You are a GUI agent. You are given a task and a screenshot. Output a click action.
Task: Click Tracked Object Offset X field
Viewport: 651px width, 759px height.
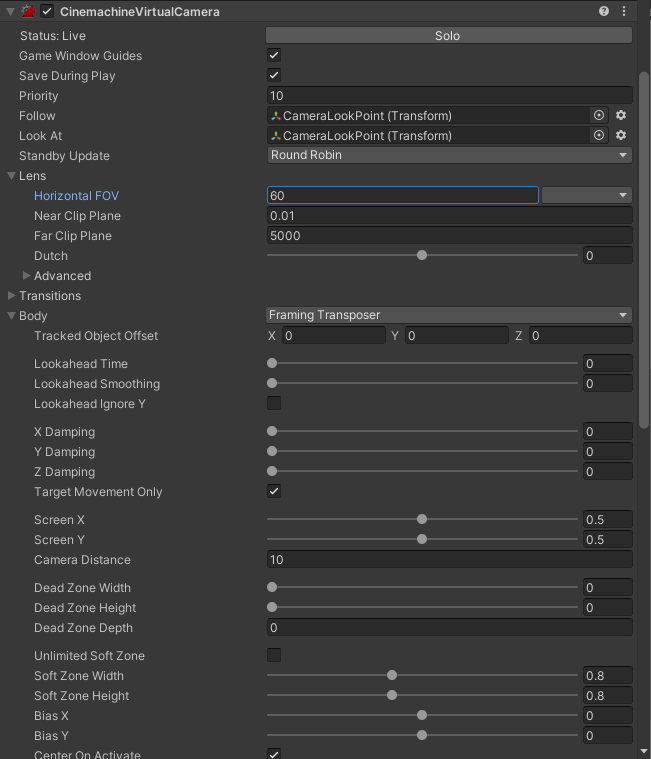[x=333, y=335]
